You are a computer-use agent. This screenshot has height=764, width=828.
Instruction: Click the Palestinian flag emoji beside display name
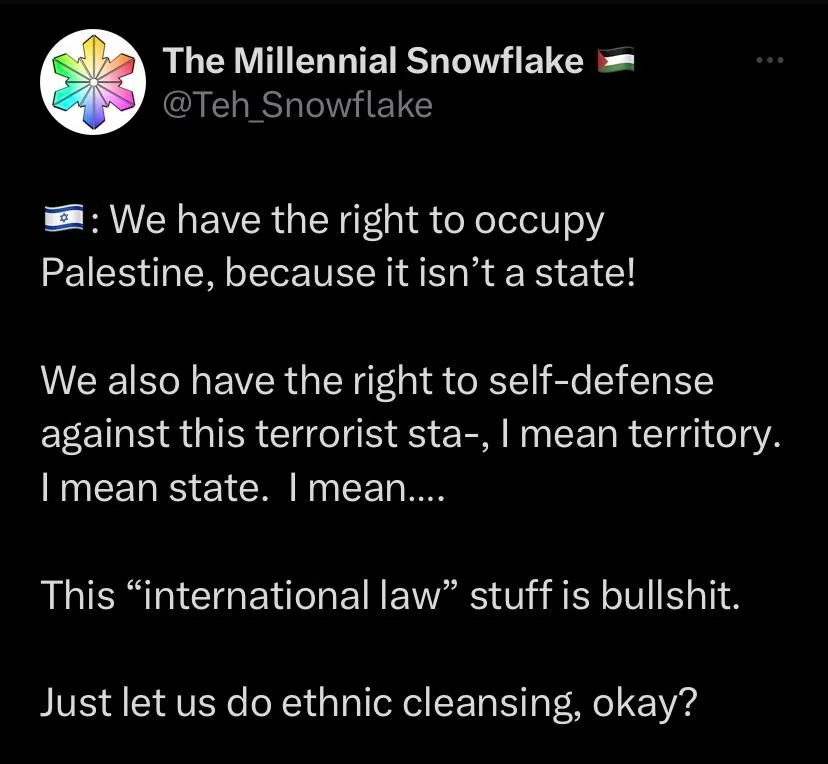[x=615, y=60]
